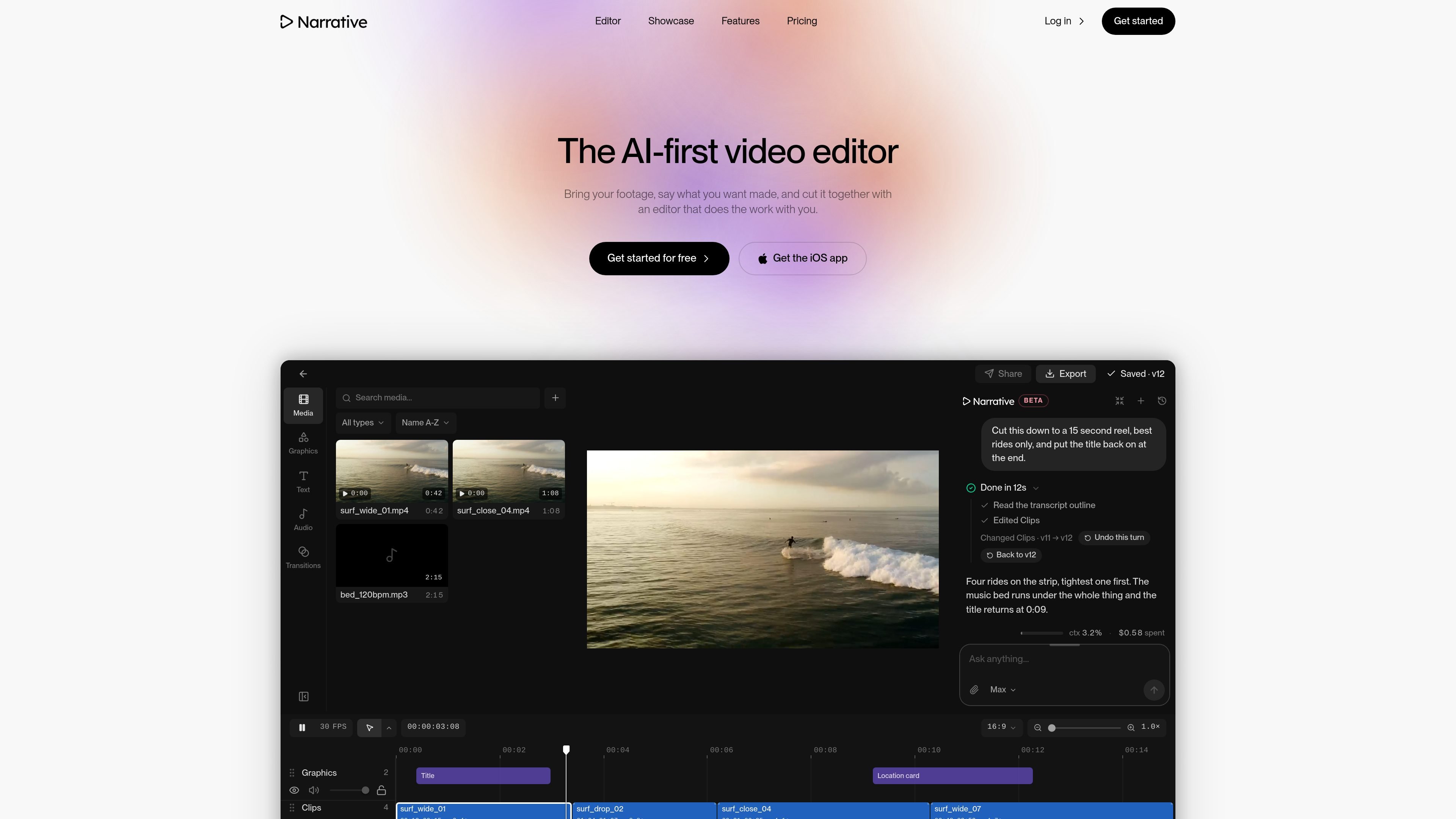Screen dimensions: 1456x819
Task: Click the timeline zoom slider handle
Action: coord(1051,728)
